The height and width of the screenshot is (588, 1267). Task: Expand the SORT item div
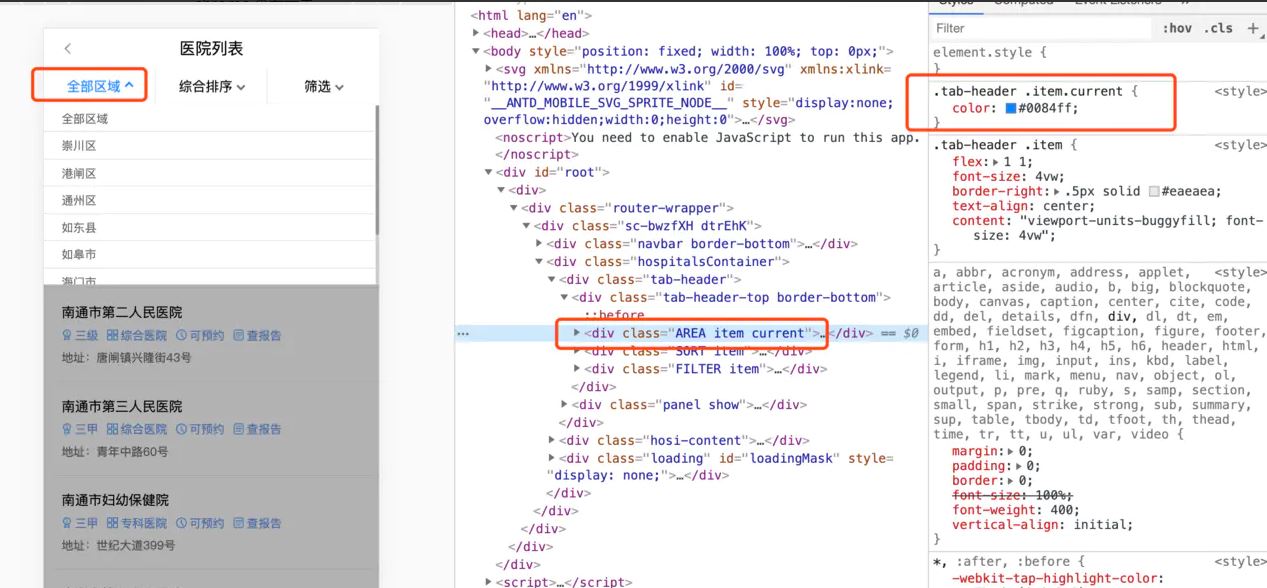pyautogui.click(x=577, y=351)
